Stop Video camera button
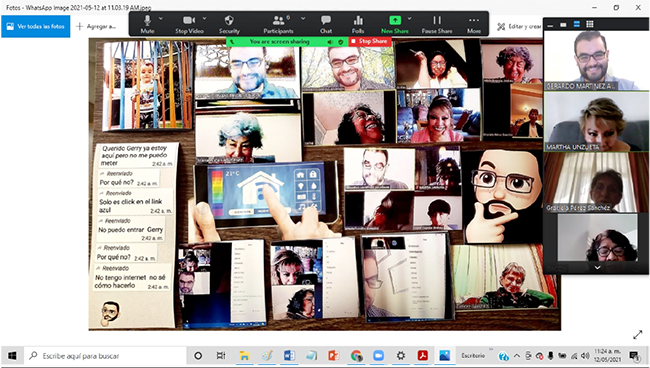This screenshot has width=650, height=368. click(x=189, y=24)
